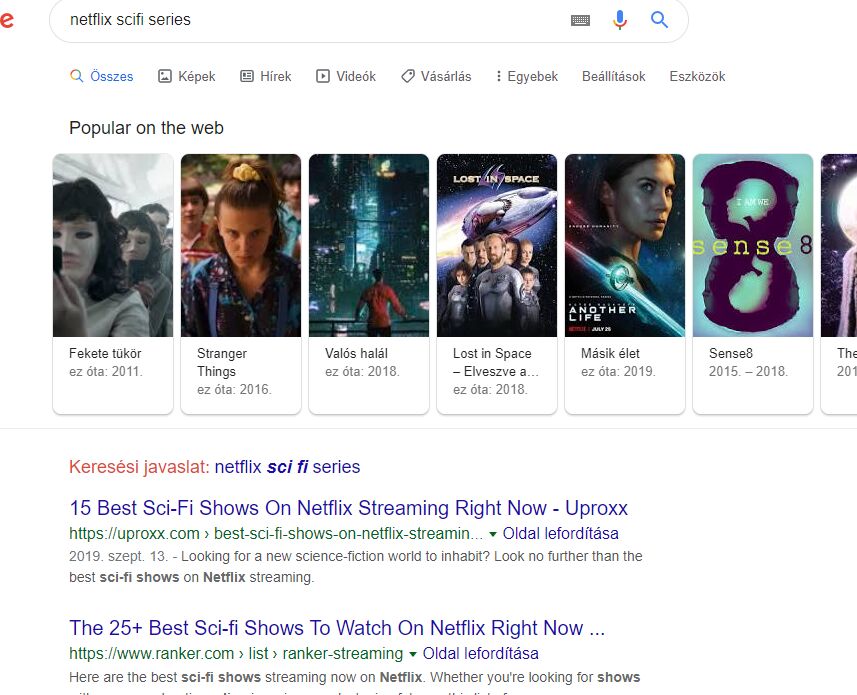
Task: Open the on-screen keyboard icon
Action: [x=580, y=20]
